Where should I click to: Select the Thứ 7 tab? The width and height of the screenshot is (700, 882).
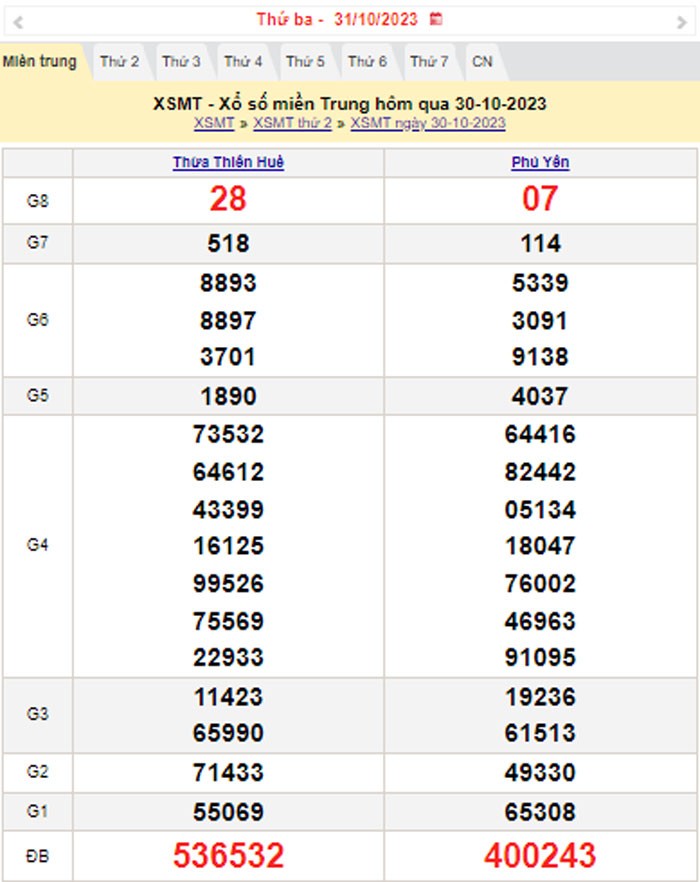429,62
